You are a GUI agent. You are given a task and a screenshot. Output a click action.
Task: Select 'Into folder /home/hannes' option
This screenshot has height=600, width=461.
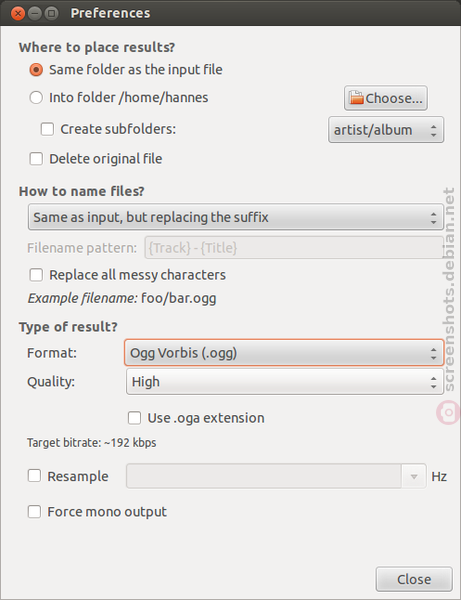36,98
